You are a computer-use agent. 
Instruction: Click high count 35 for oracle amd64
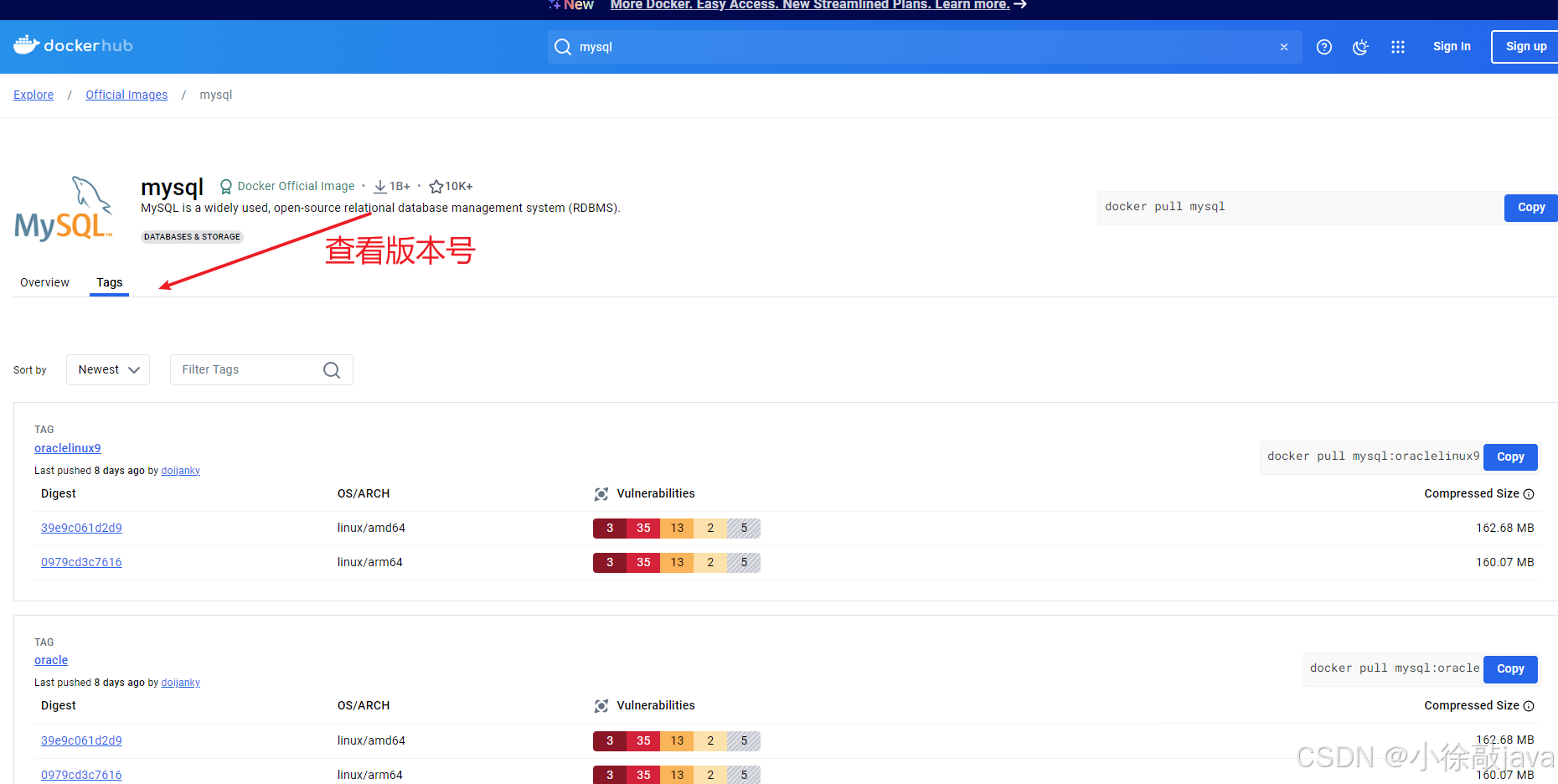643,740
